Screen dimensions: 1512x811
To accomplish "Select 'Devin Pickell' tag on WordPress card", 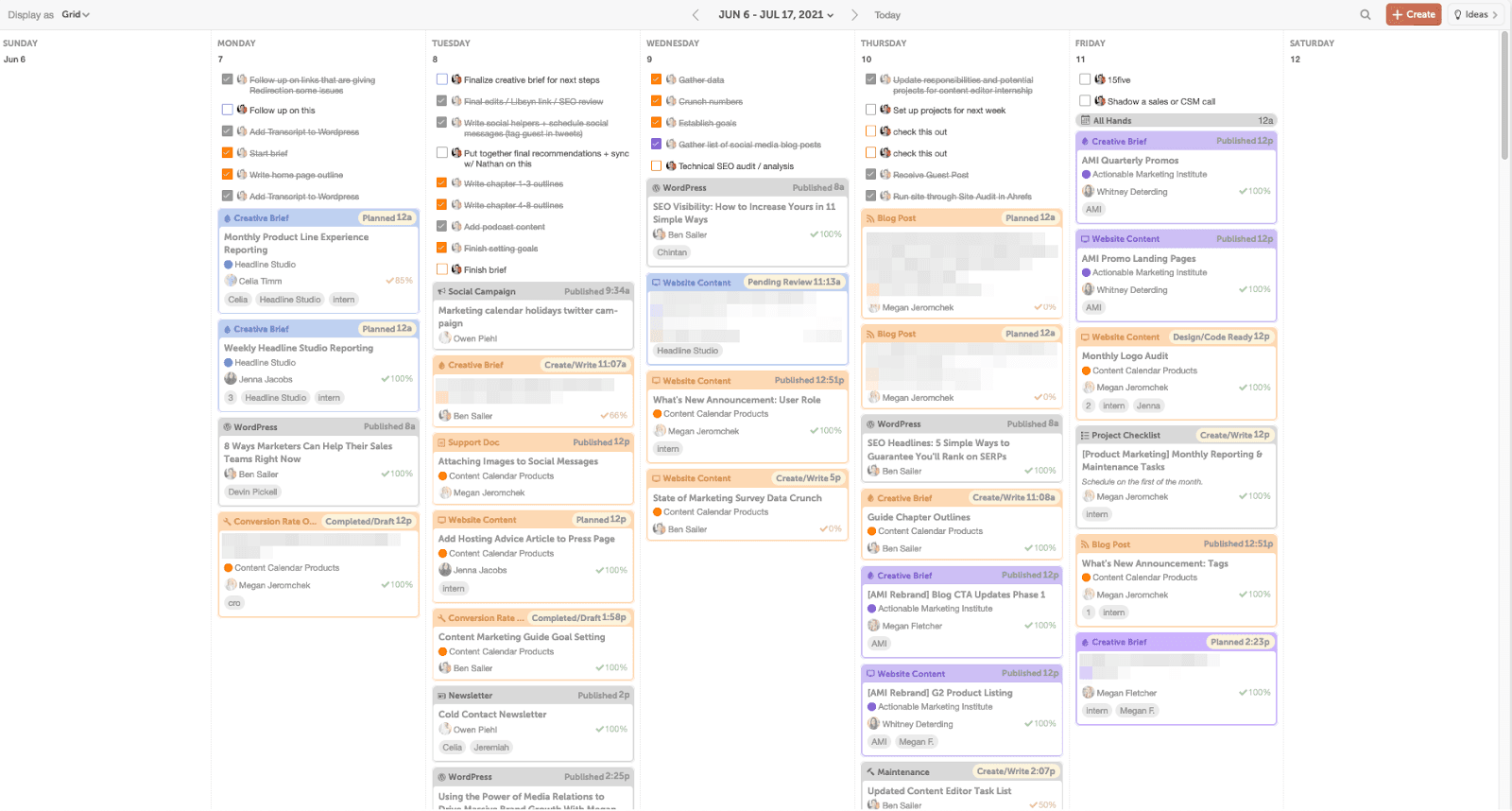I will (x=252, y=492).
